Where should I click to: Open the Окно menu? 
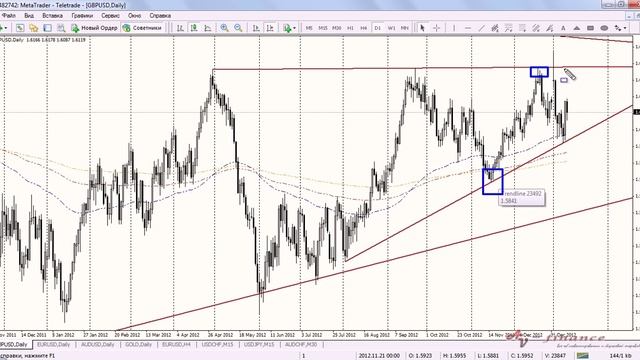pos(134,16)
